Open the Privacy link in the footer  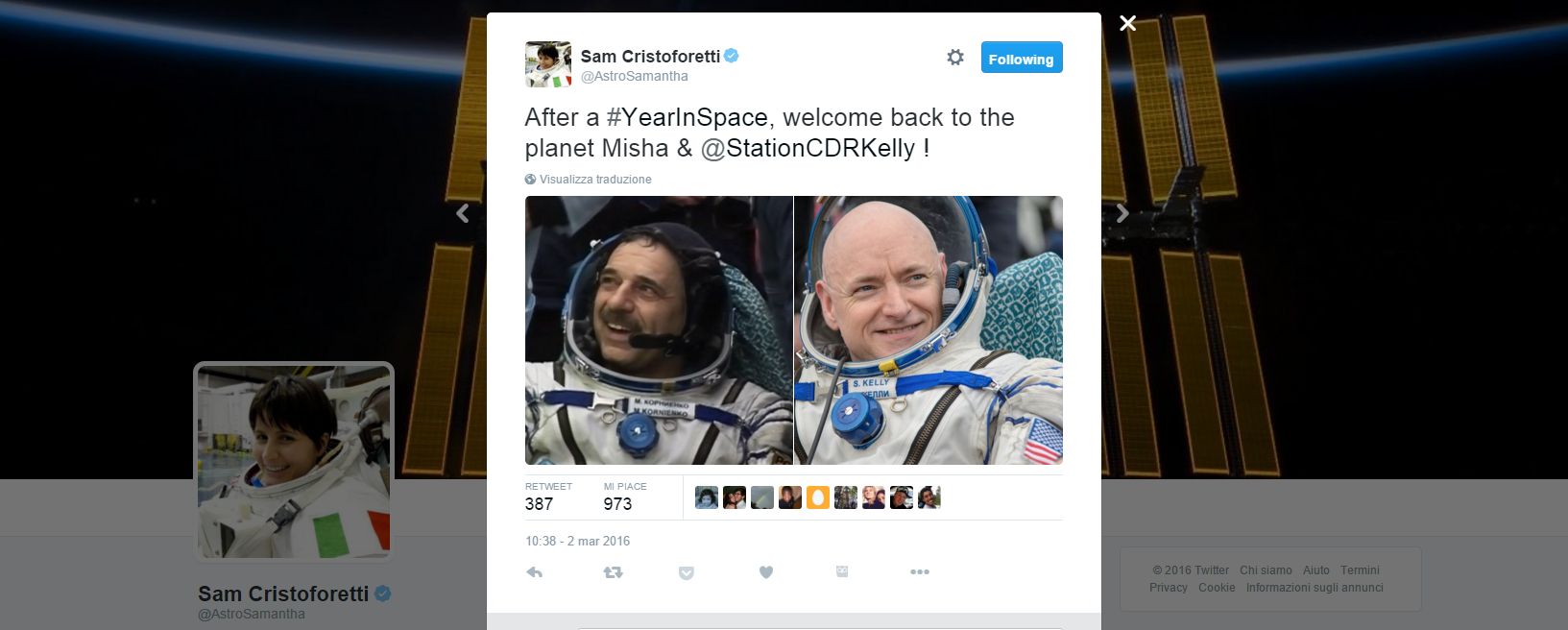(1169, 588)
